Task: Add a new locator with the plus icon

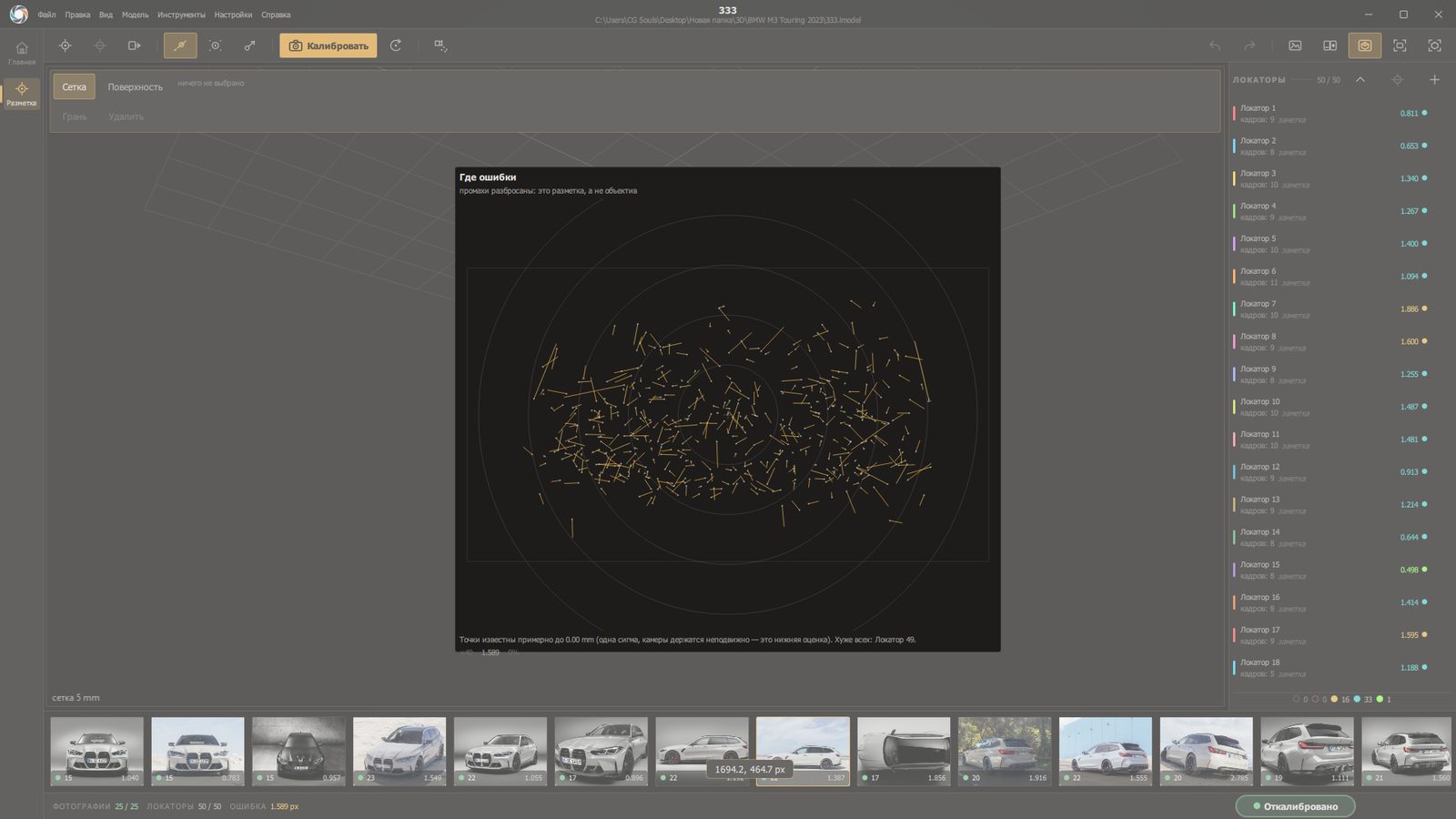Action: (1434, 80)
